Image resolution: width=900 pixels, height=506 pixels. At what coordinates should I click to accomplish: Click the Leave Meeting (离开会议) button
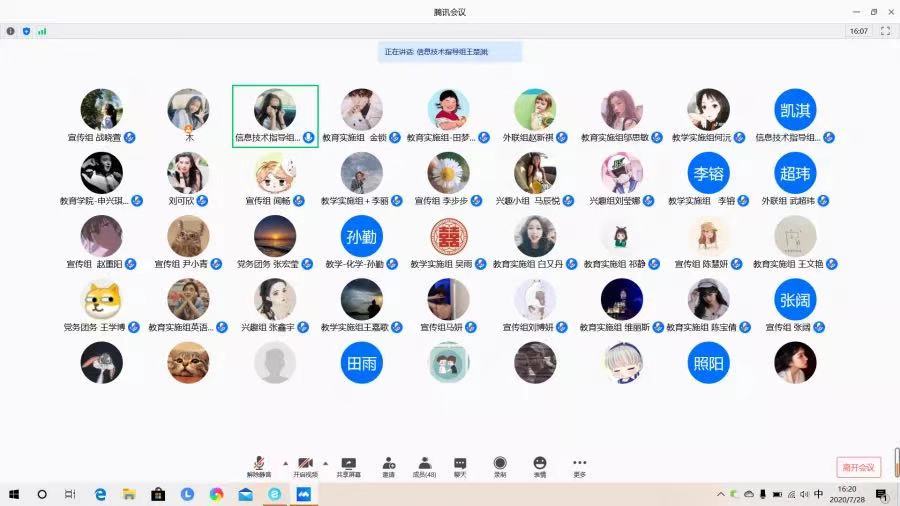(857, 467)
